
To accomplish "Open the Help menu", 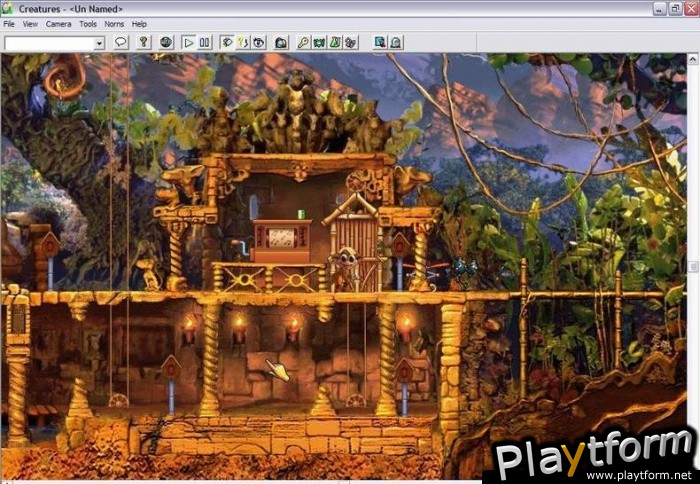I will point(139,24).
